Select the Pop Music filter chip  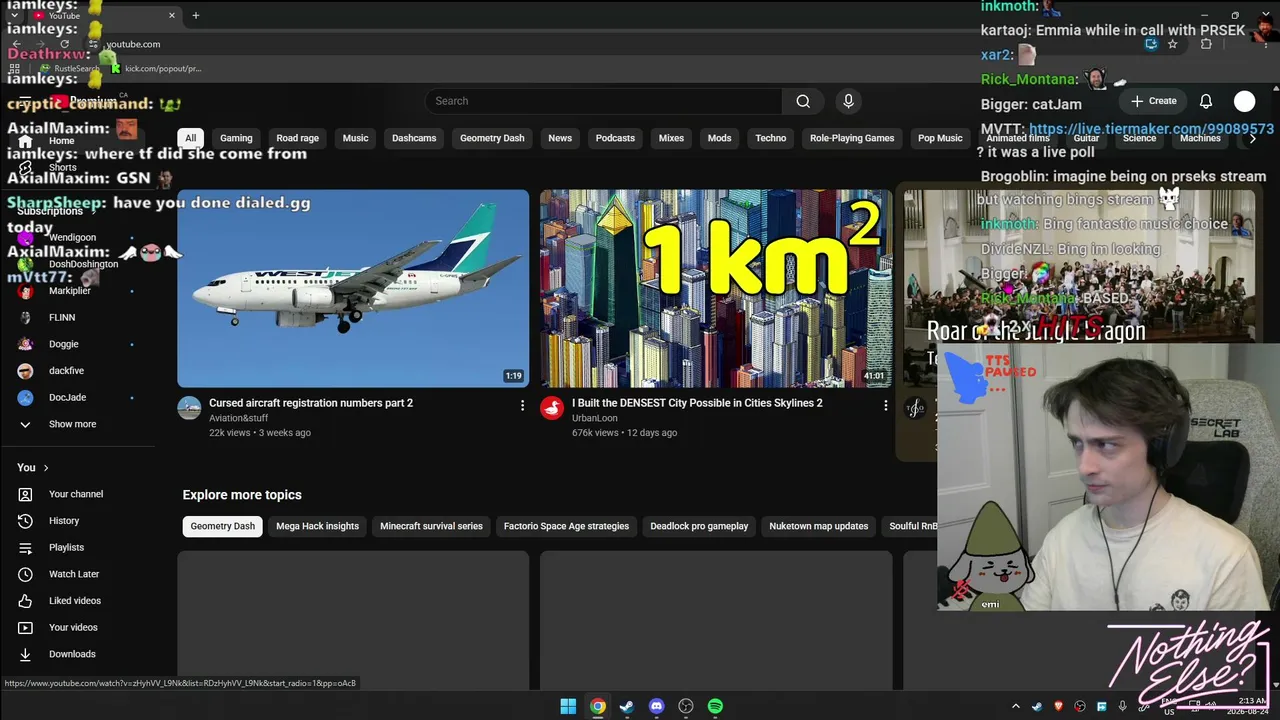tap(940, 138)
